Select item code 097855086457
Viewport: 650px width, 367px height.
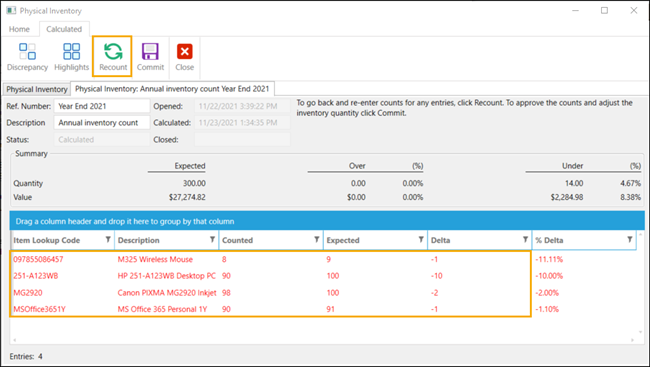coord(38,259)
